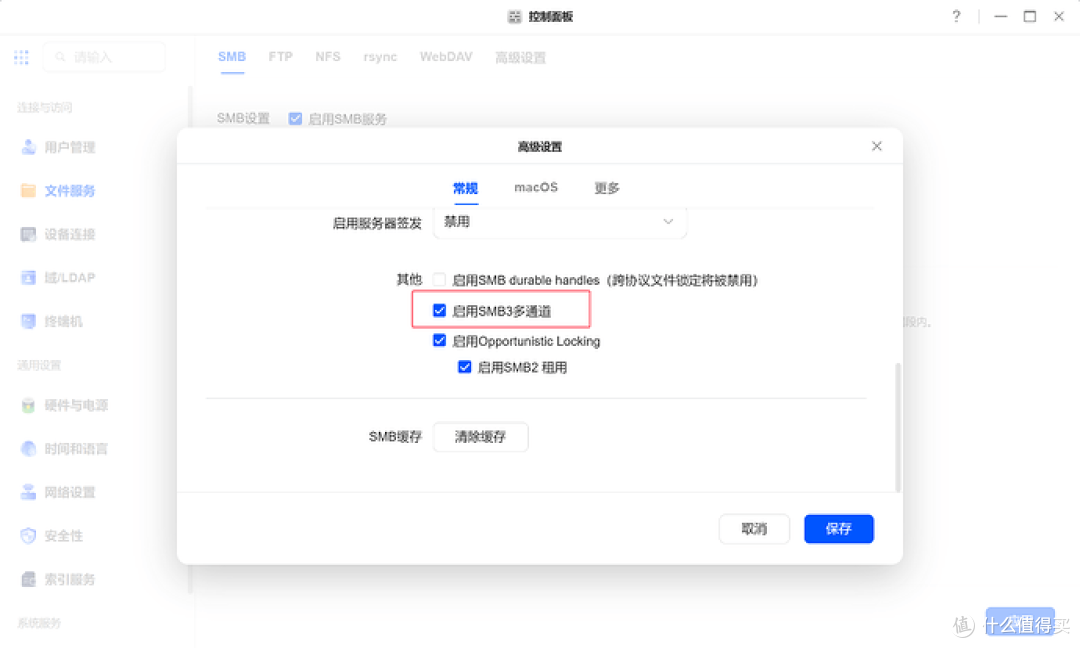
Task: Disable 启用Opportunistic Locking
Action: 439,340
